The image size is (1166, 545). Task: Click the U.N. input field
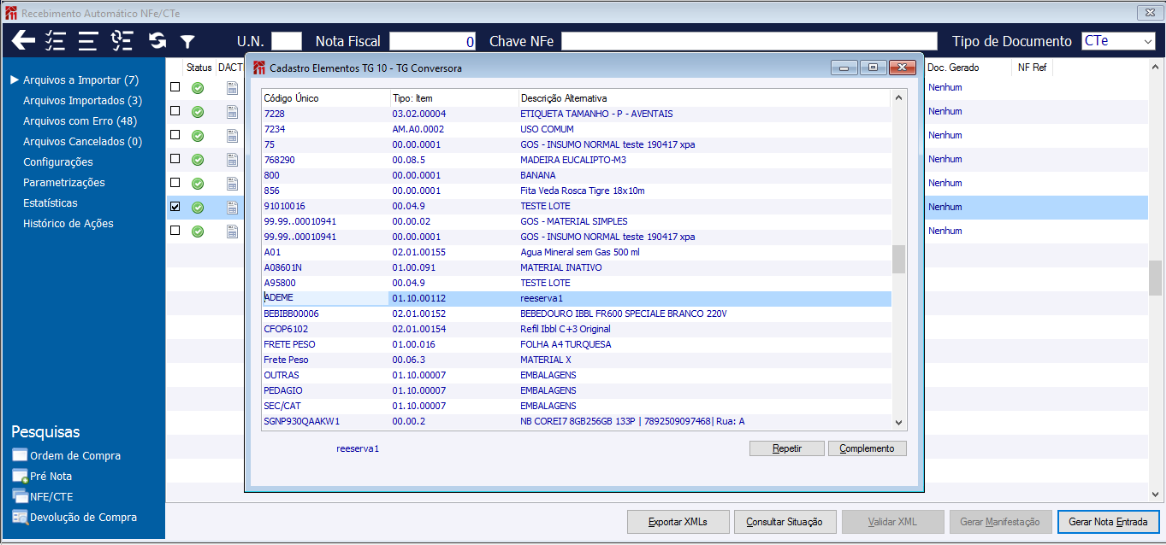click(286, 41)
